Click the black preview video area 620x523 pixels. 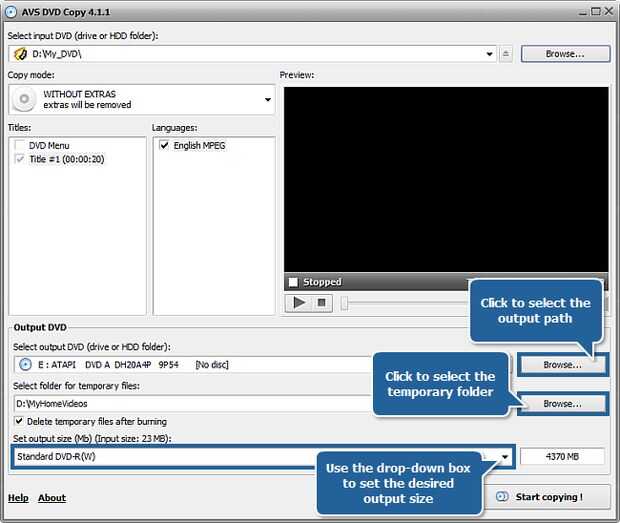[x=446, y=179]
